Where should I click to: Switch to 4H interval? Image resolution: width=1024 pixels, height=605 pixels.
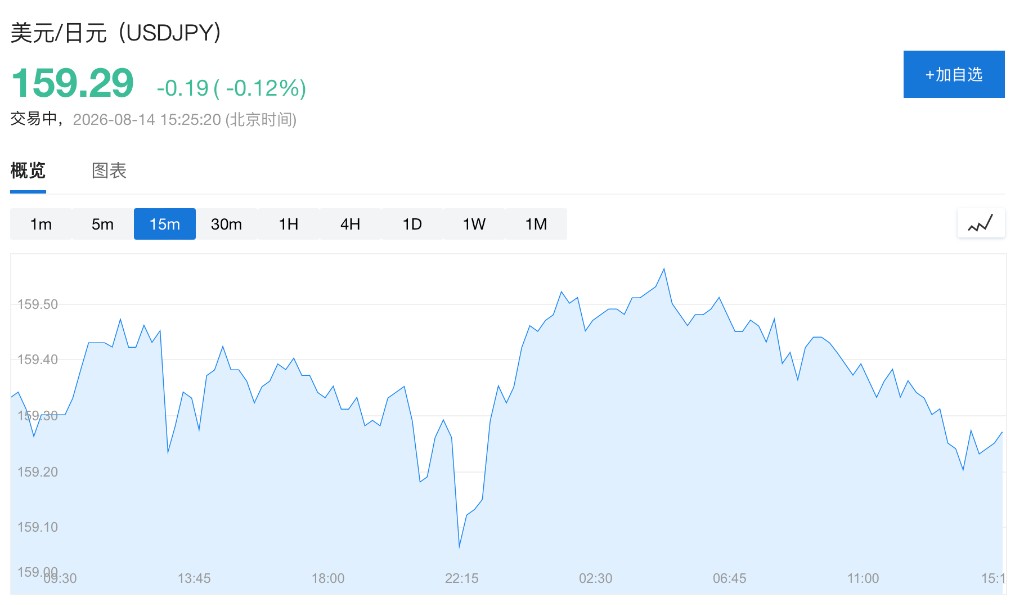point(350,224)
